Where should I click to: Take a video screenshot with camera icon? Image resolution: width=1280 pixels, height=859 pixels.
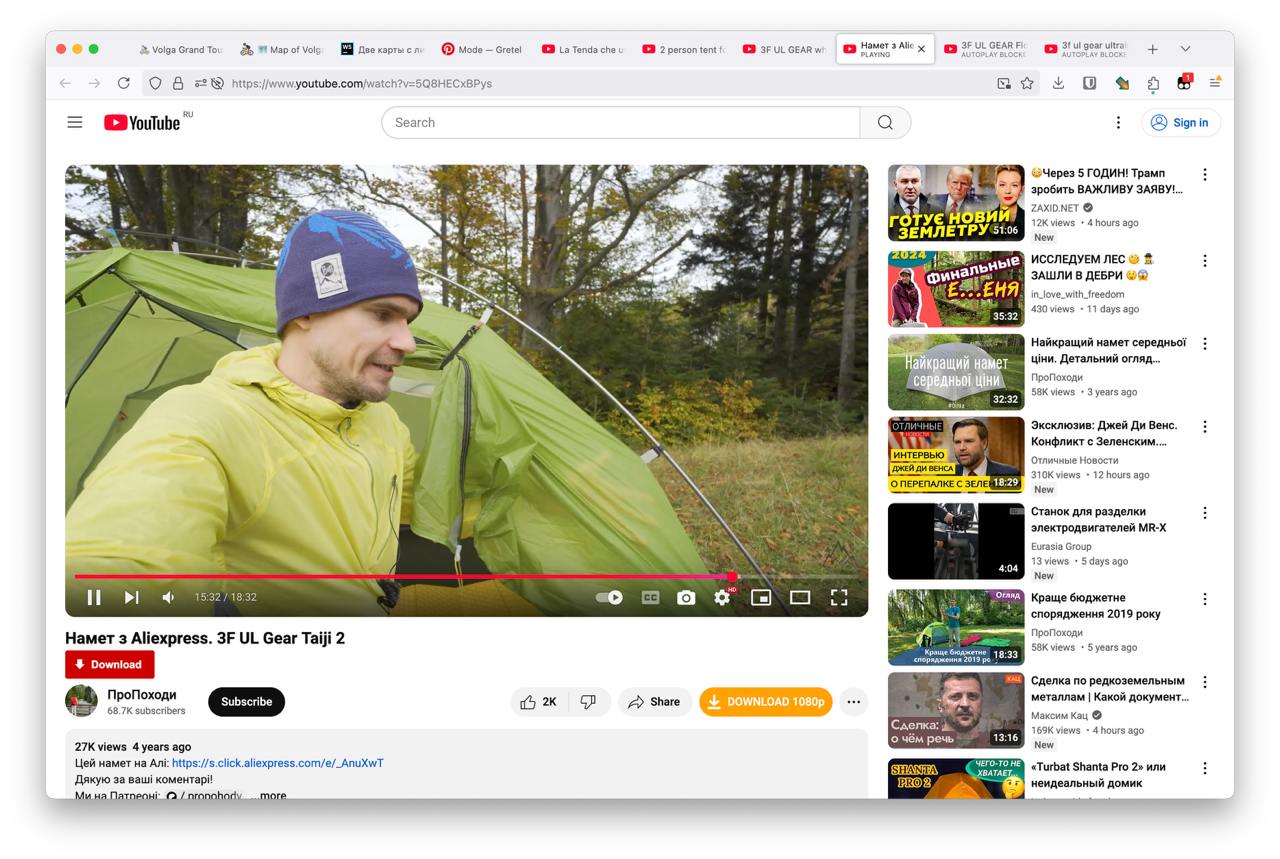coord(686,597)
